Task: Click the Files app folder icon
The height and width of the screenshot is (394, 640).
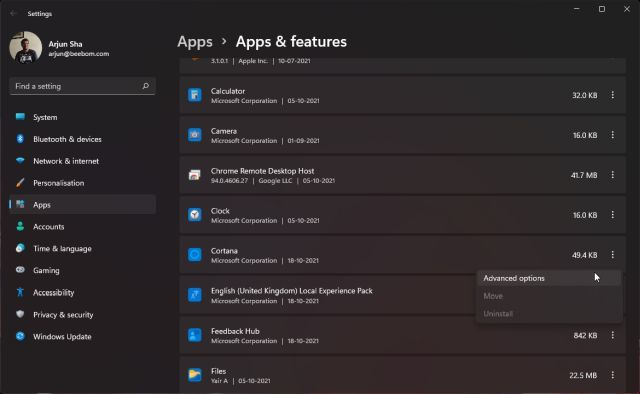Action: 195,375
